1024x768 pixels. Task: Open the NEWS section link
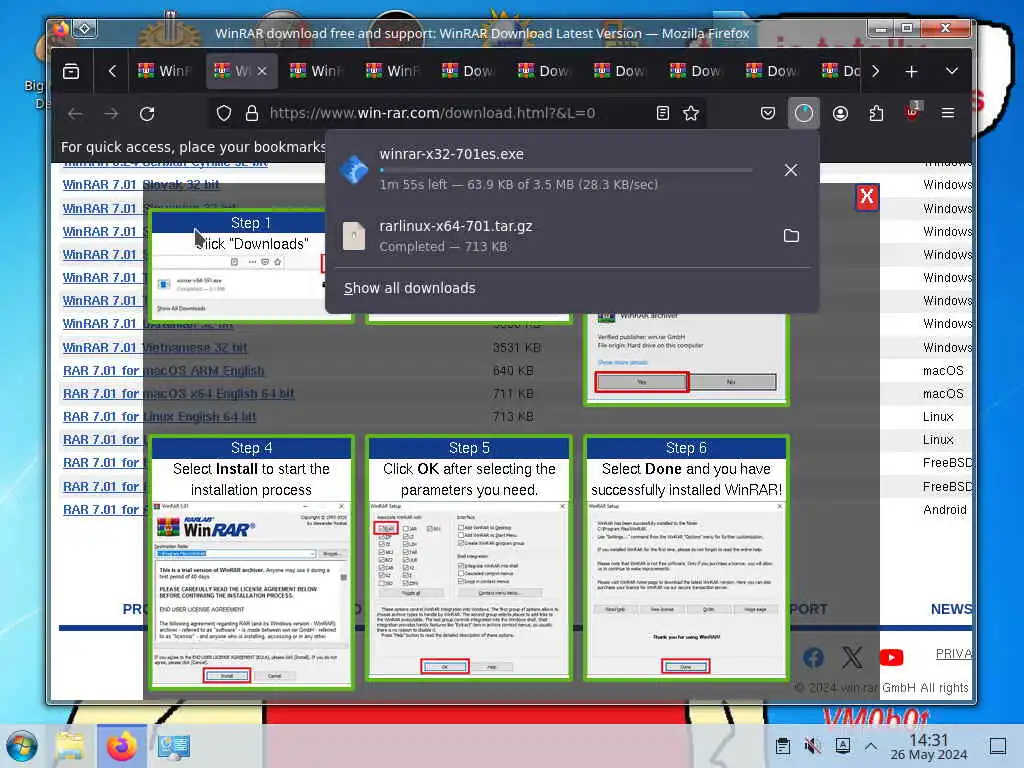pos(951,609)
